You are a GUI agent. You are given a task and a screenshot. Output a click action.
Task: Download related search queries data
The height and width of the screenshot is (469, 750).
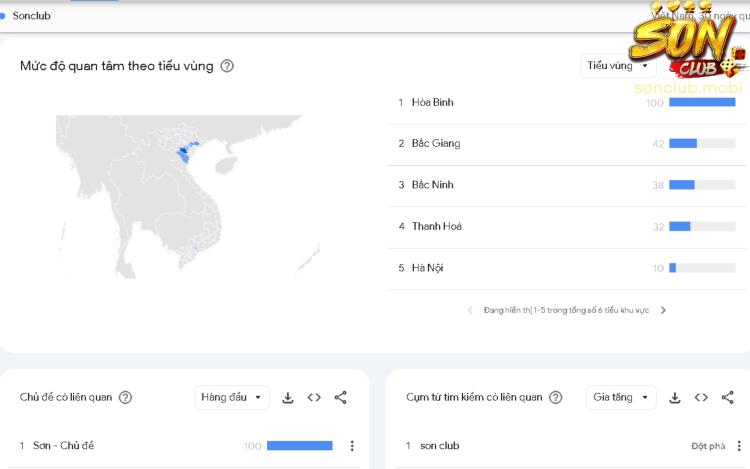point(675,397)
